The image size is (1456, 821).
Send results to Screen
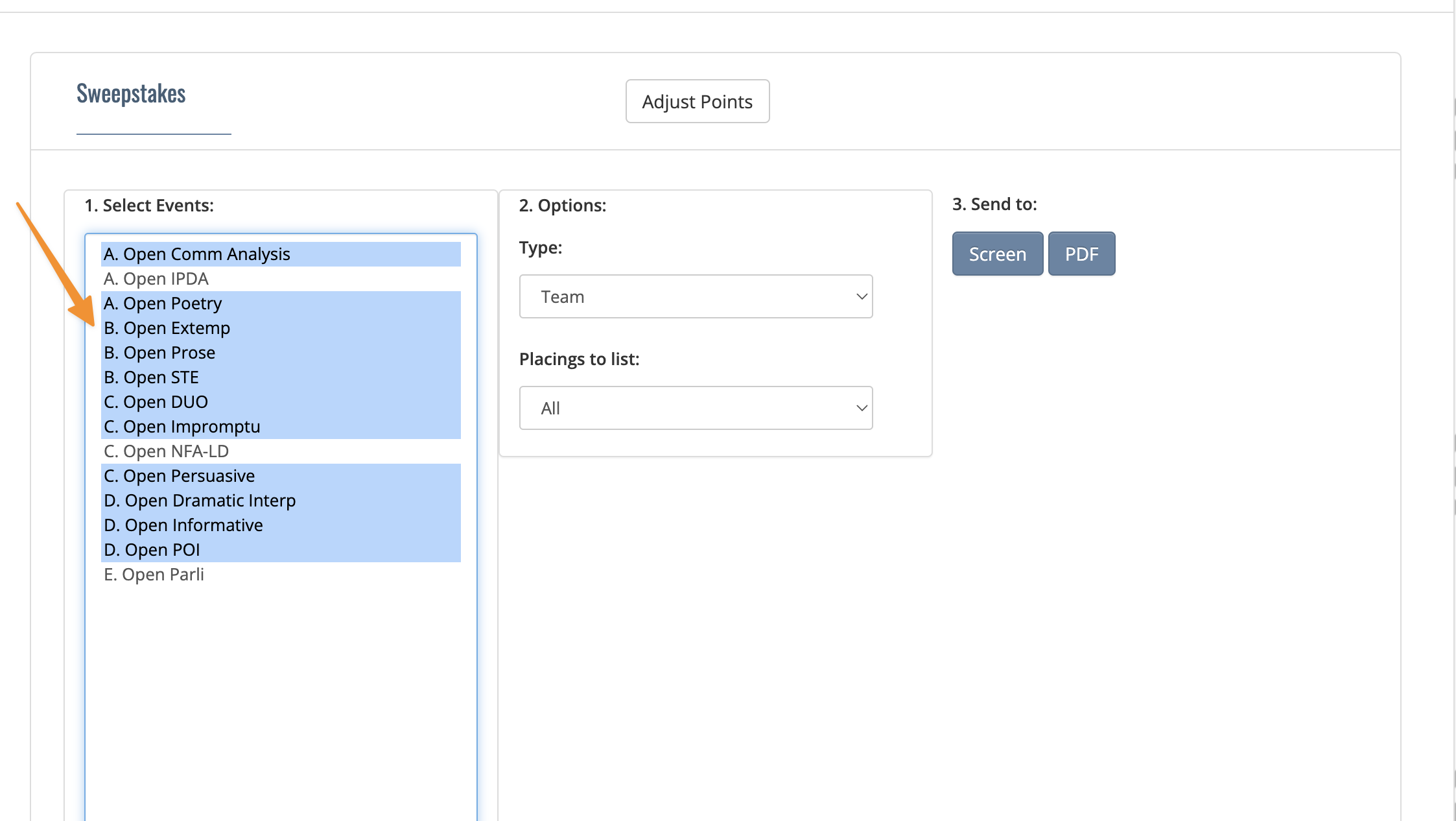tap(997, 254)
